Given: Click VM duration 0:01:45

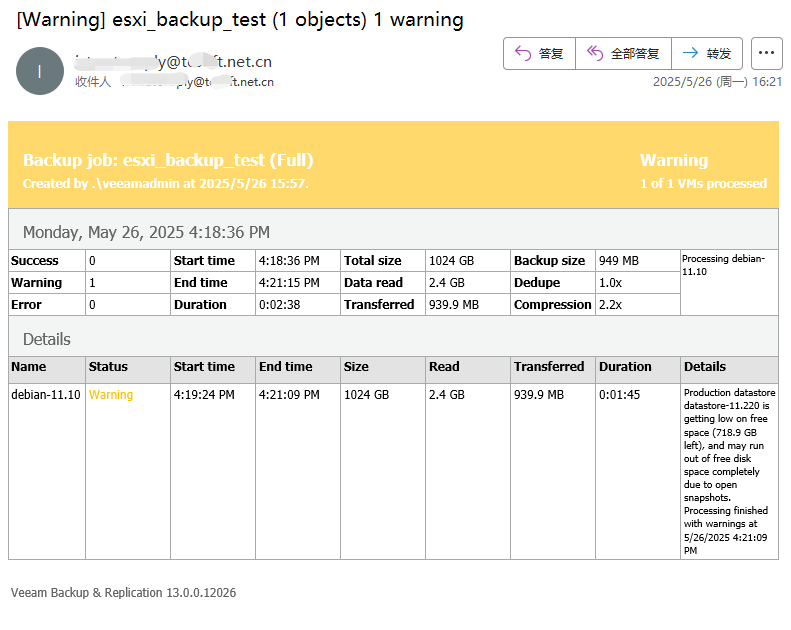Looking at the screenshot, I should coord(619,394).
